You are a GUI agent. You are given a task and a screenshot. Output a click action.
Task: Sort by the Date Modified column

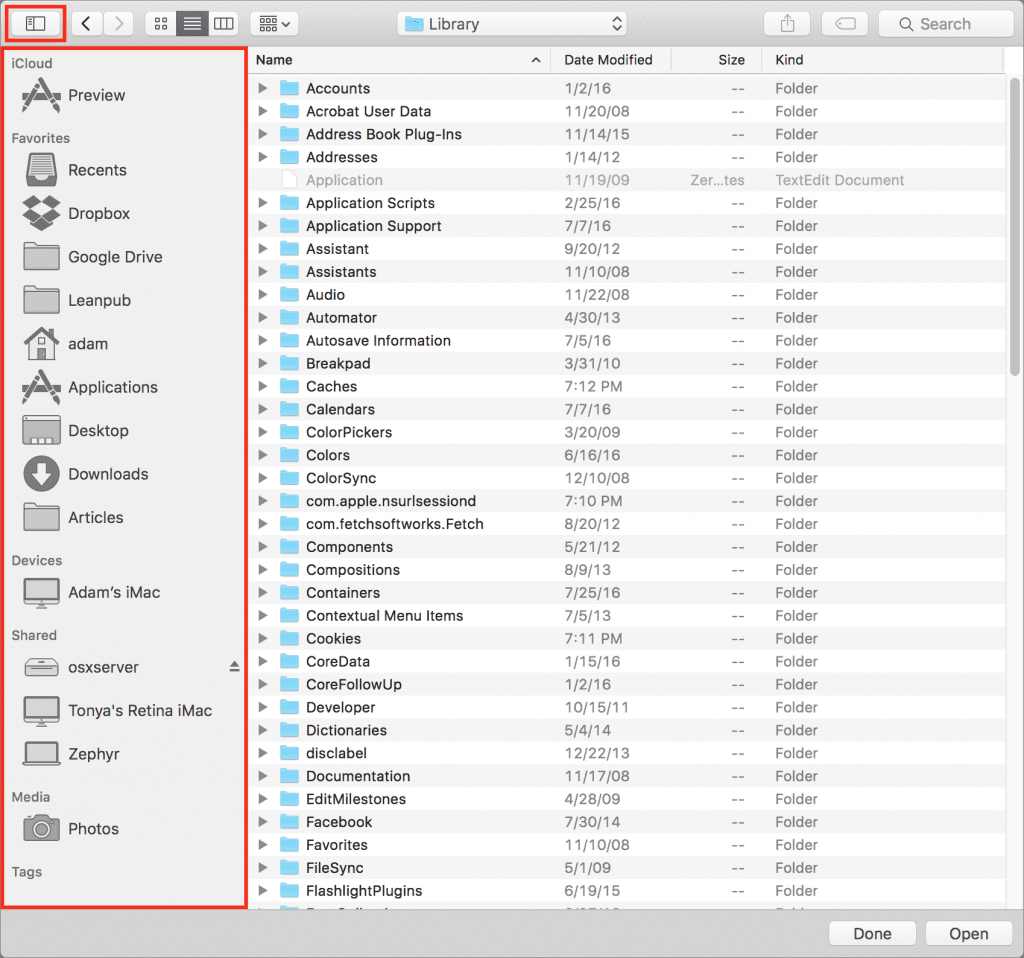(x=608, y=60)
